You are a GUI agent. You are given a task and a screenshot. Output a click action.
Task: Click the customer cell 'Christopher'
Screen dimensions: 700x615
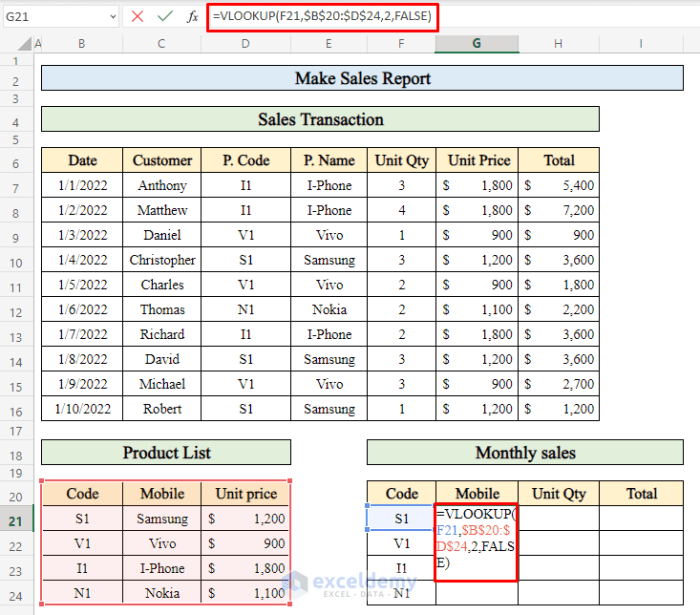tap(162, 260)
